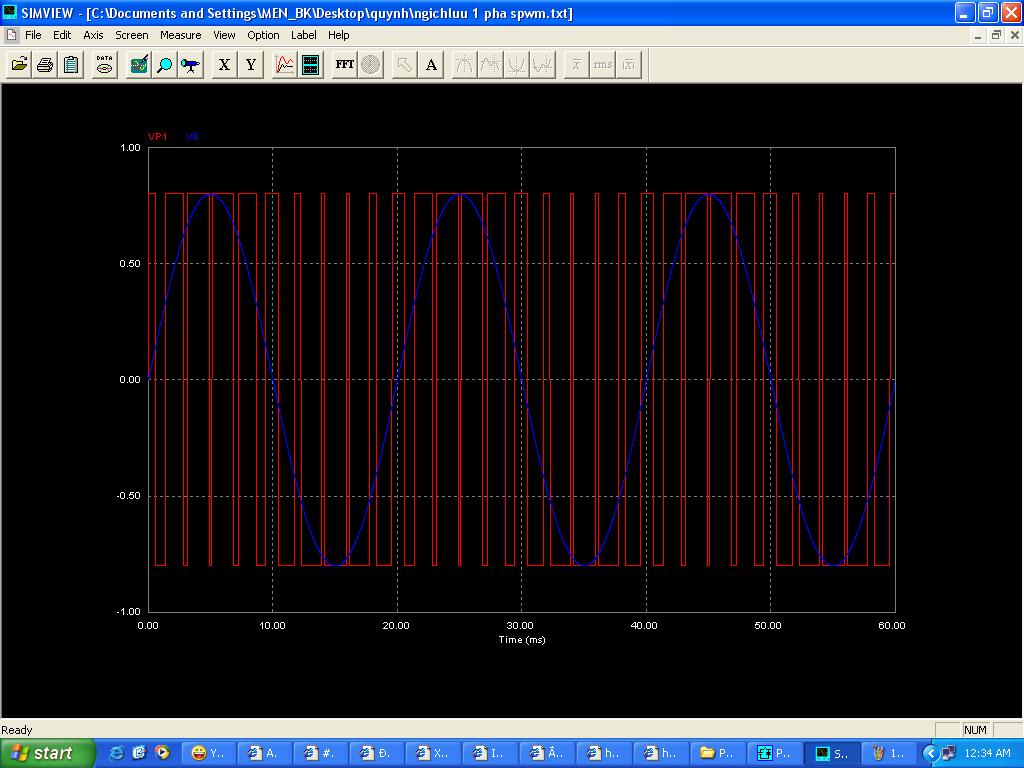Click the Print icon in toolbar

point(45,65)
